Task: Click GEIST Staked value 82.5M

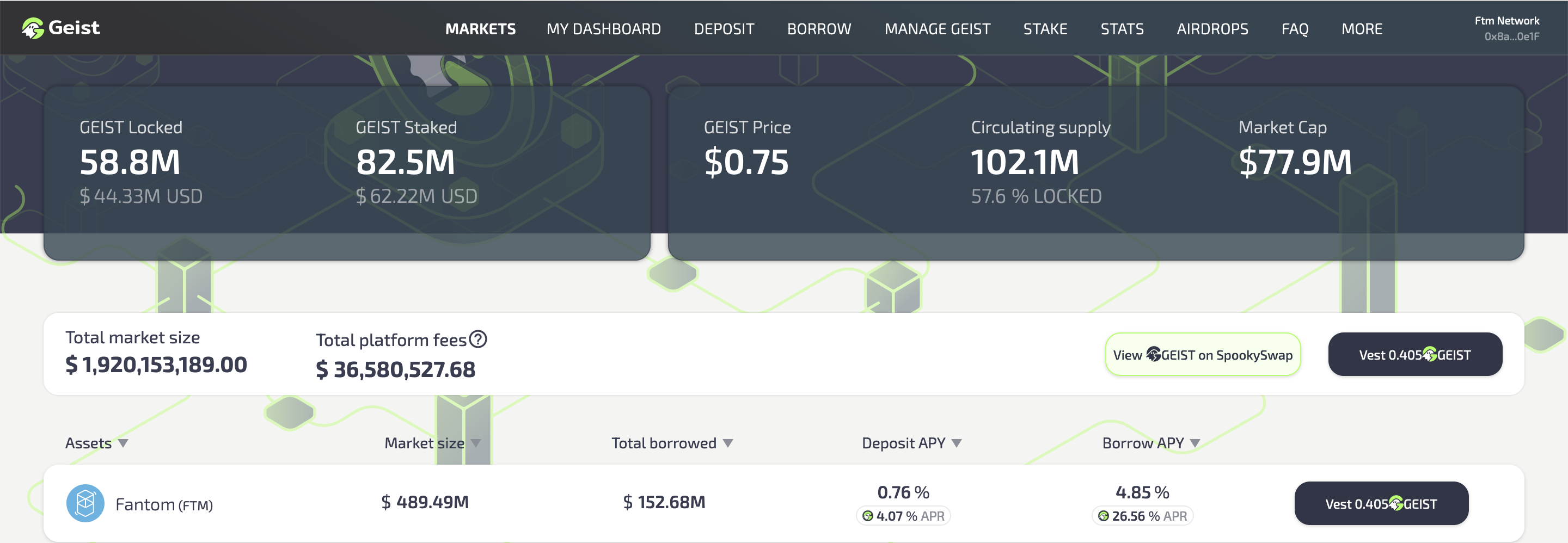Action: pos(406,162)
